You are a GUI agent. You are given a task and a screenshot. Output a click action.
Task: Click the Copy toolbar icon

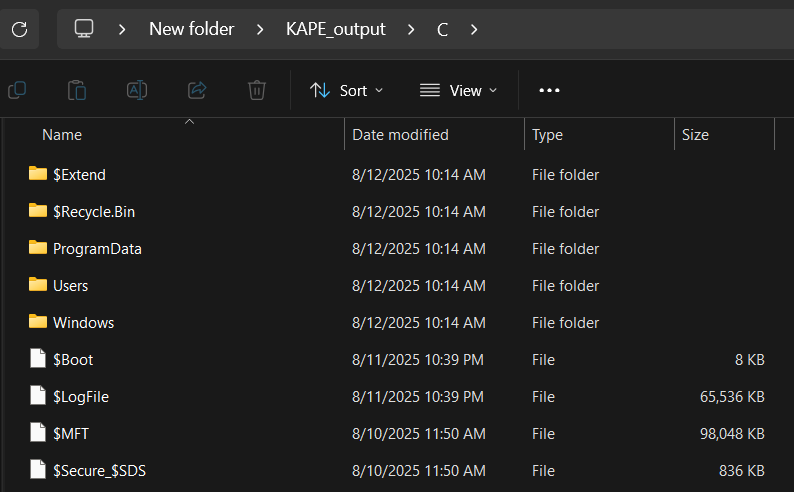[x=17, y=90]
